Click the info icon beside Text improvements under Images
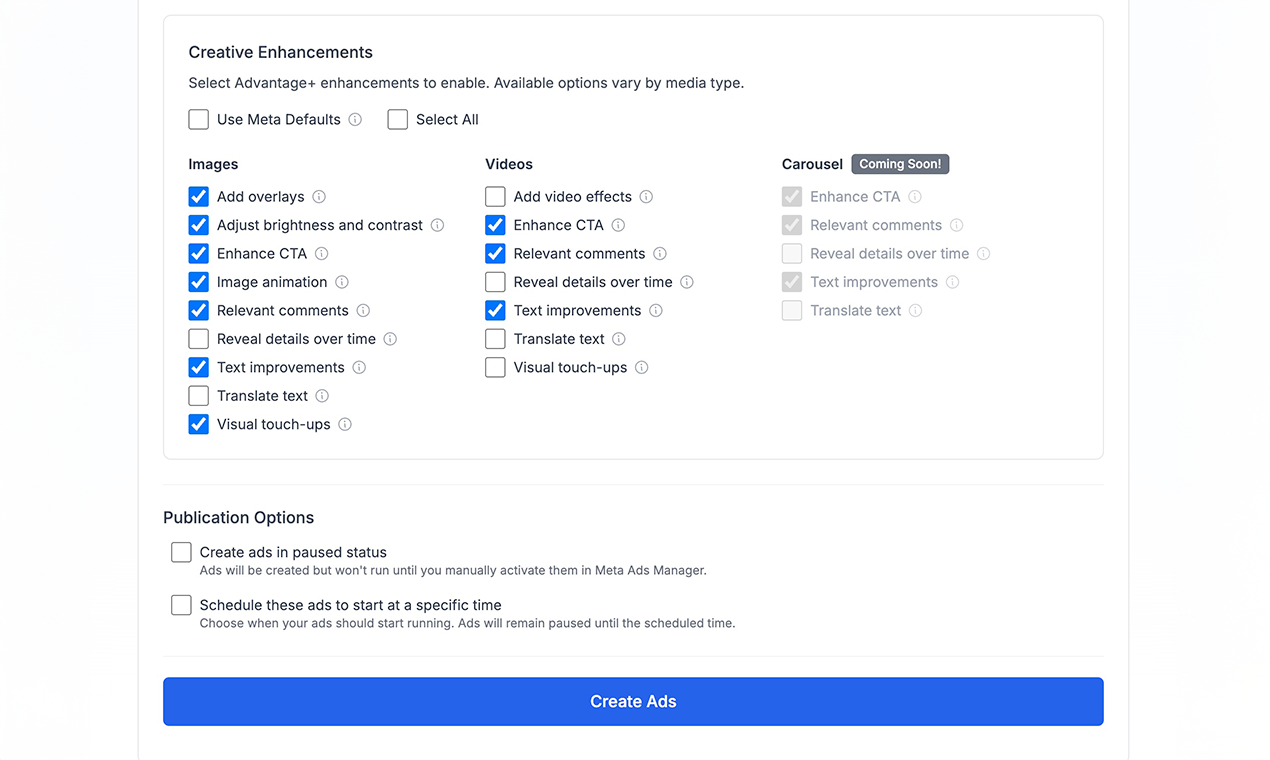 pyautogui.click(x=358, y=367)
